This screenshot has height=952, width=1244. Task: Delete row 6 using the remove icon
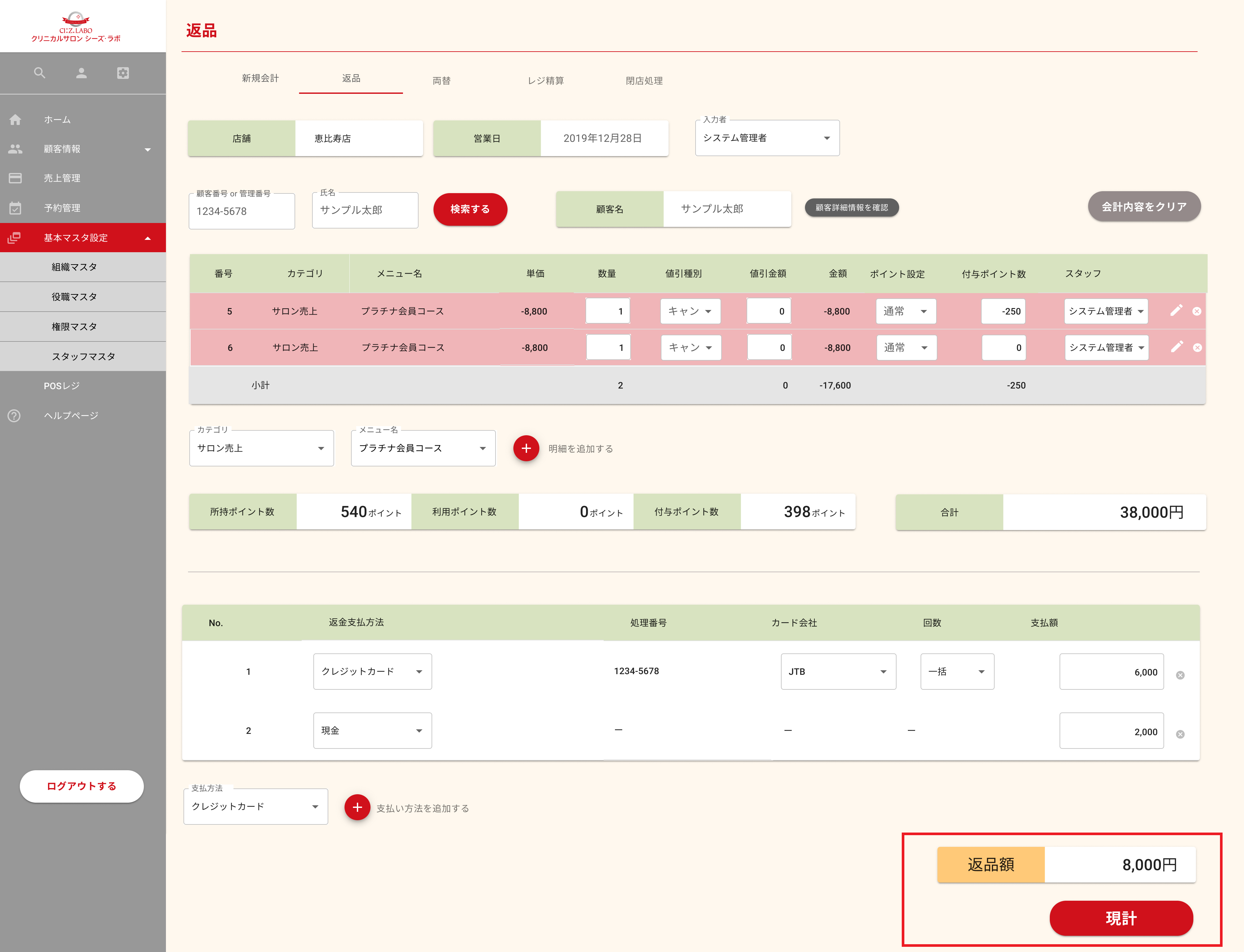[x=1197, y=347]
